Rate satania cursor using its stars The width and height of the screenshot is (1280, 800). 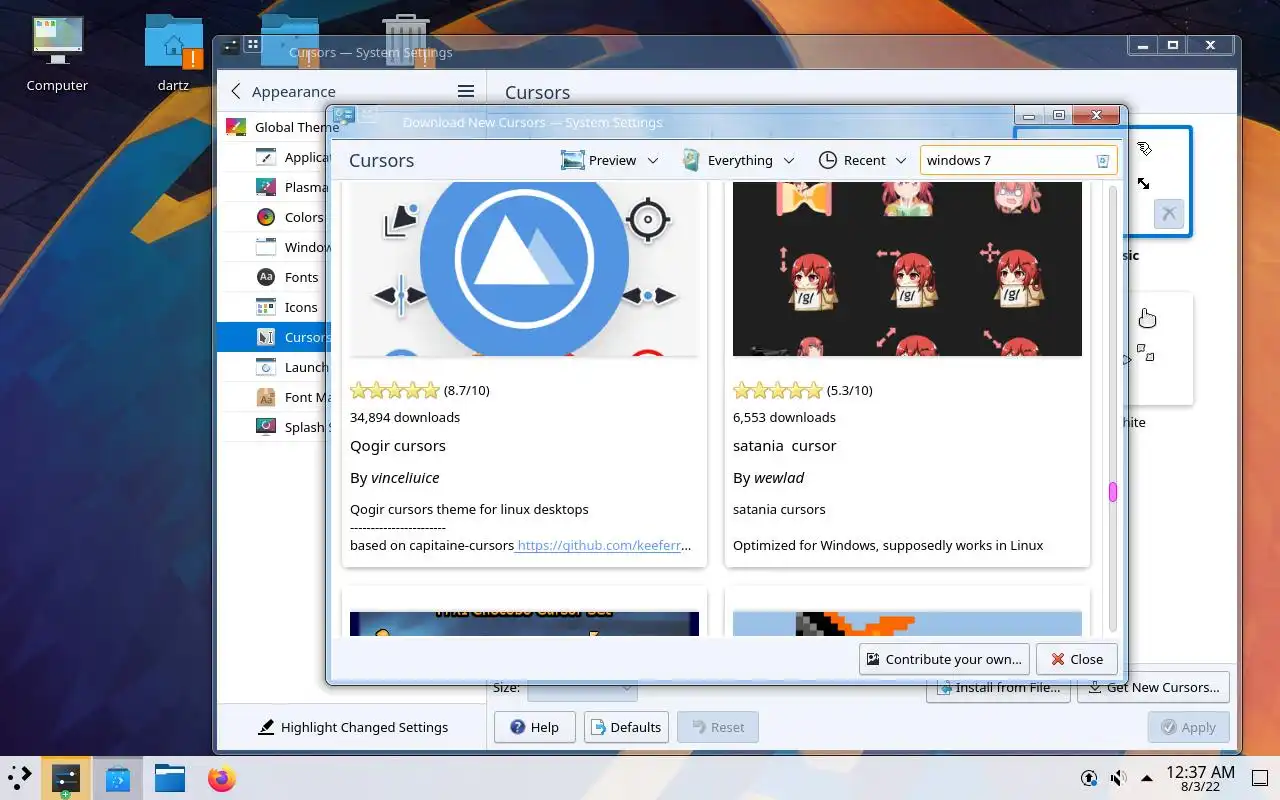click(778, 390)
